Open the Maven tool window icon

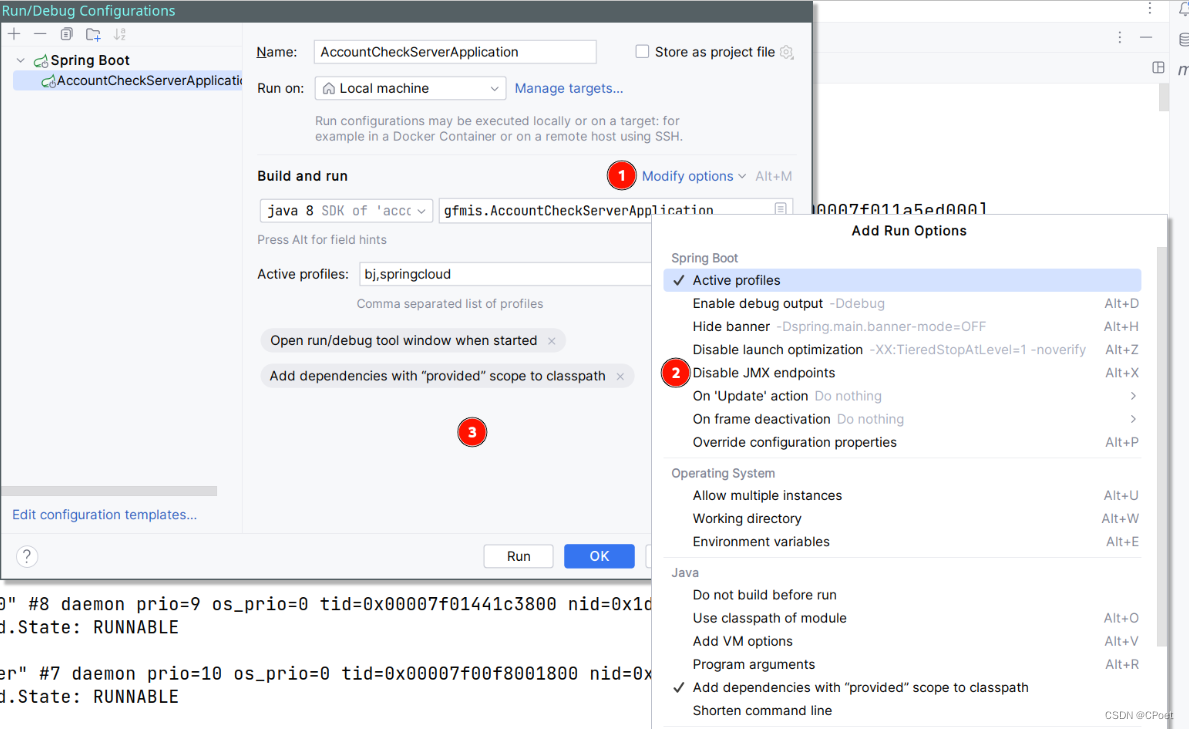(x=1183, y=70)
